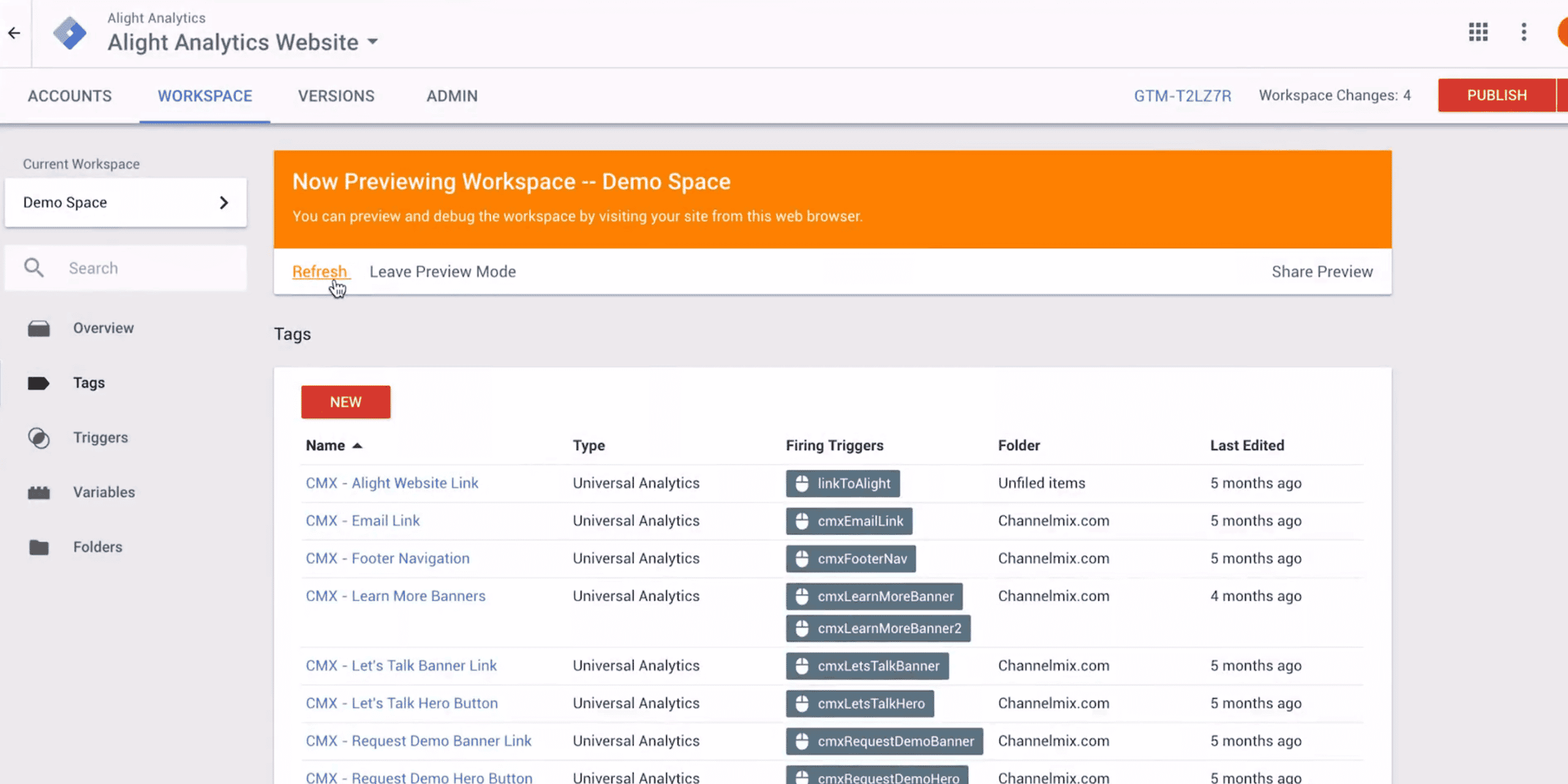Click mouse icon on cmxLetsTalkBanner trigger
Viewport: 1568px width, 784px height.
tap(802, 666)
